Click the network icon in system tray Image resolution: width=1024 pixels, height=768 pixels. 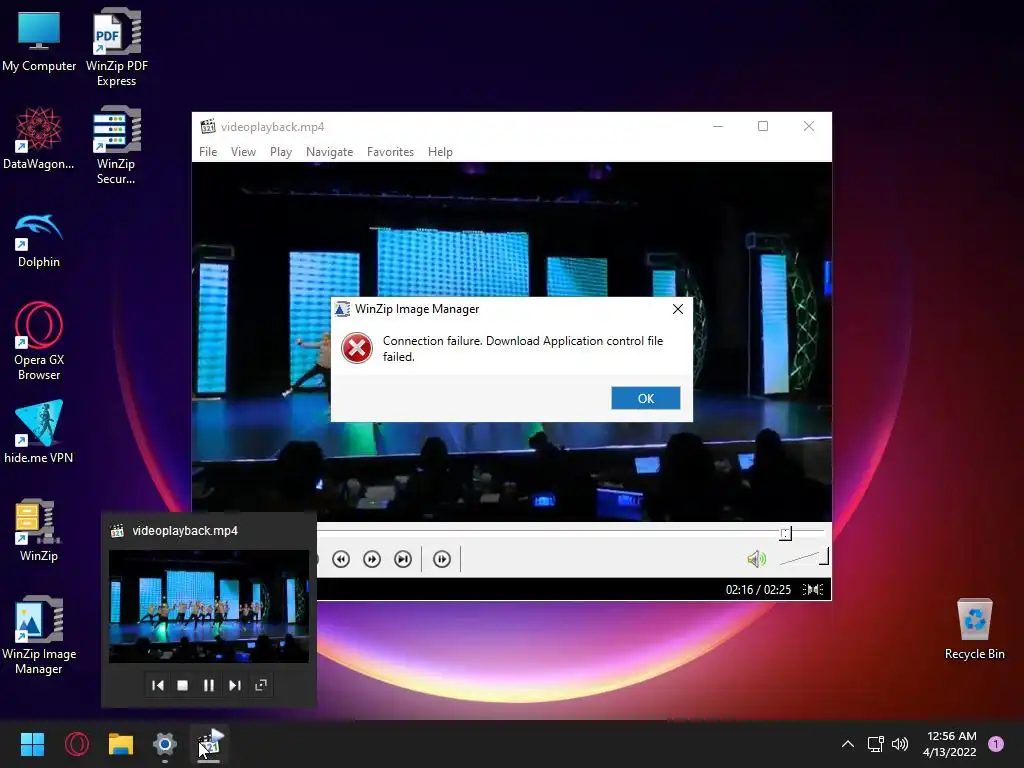click(875, 744)
